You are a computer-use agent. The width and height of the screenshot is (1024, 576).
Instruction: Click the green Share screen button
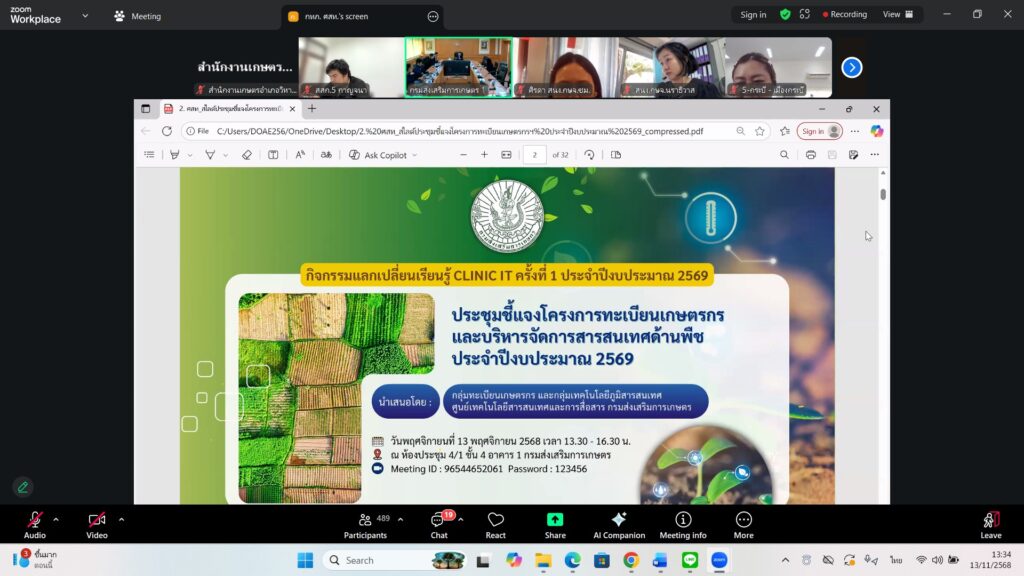click(555, 524)
